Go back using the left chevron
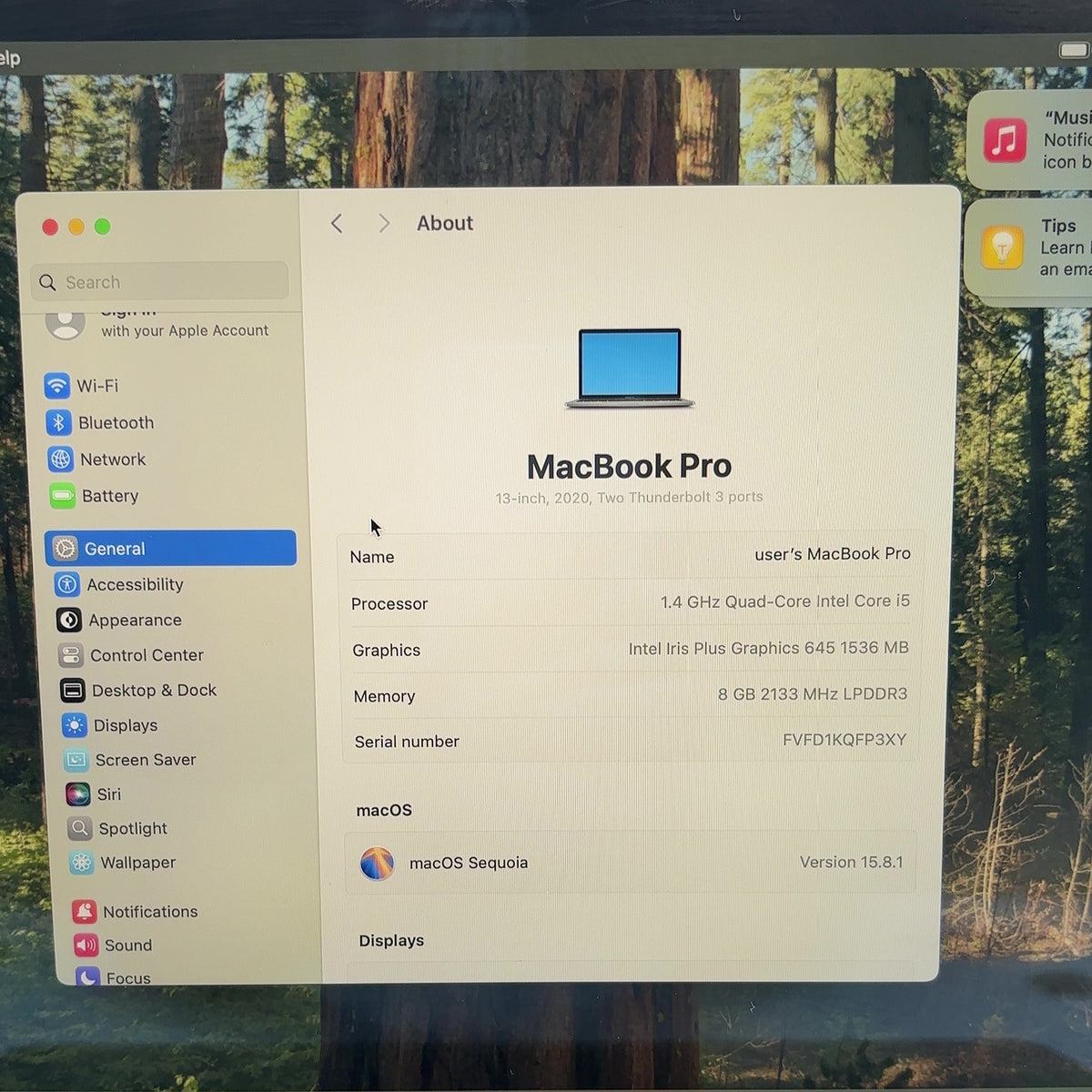Screen dimensions: 1092x1092 click(x=337, y=224)
